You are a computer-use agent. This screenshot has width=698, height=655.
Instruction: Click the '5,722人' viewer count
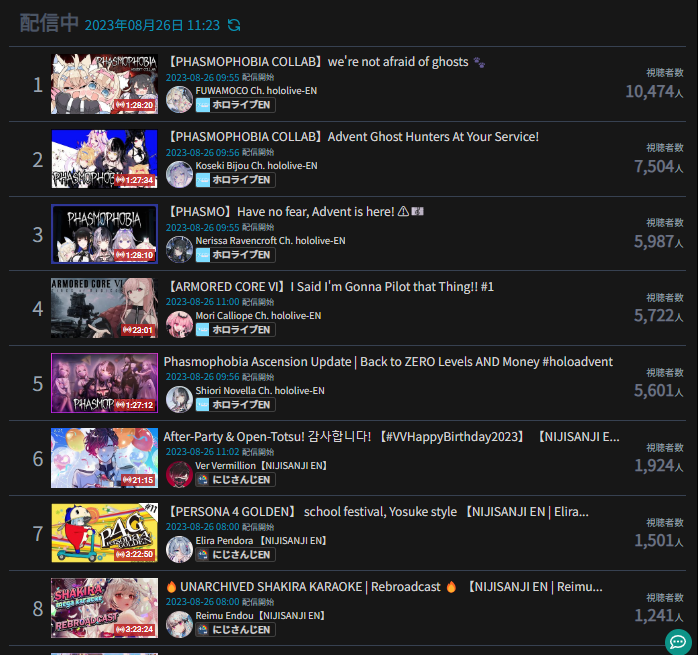click(658, 316)
